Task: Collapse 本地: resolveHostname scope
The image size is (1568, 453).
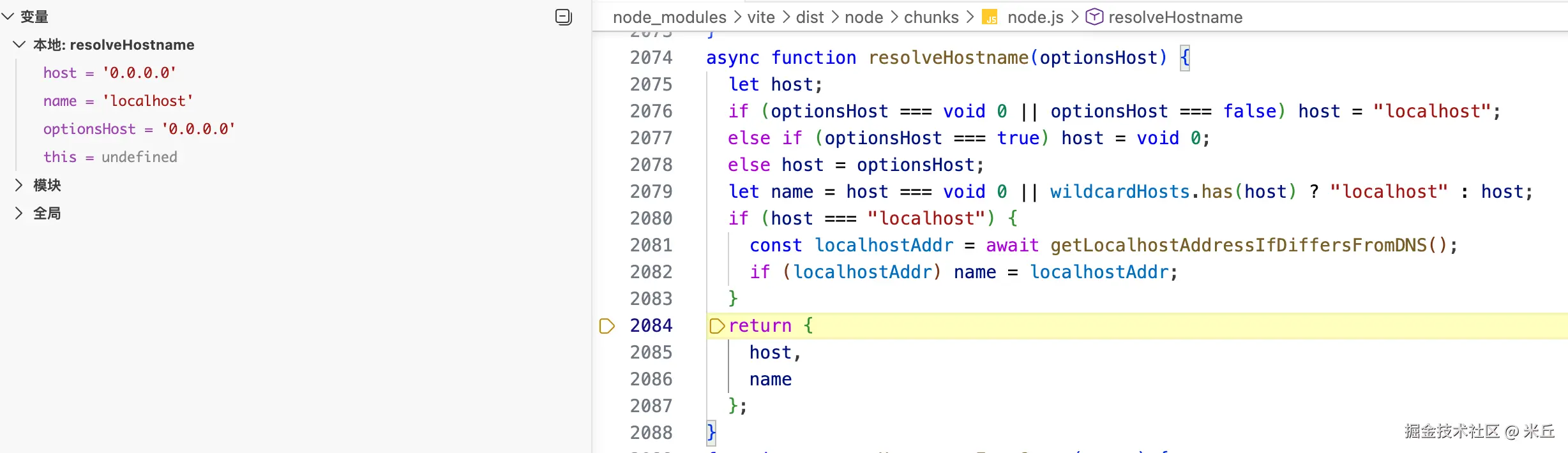Action: pyautogui.click(x=19, y=45)
